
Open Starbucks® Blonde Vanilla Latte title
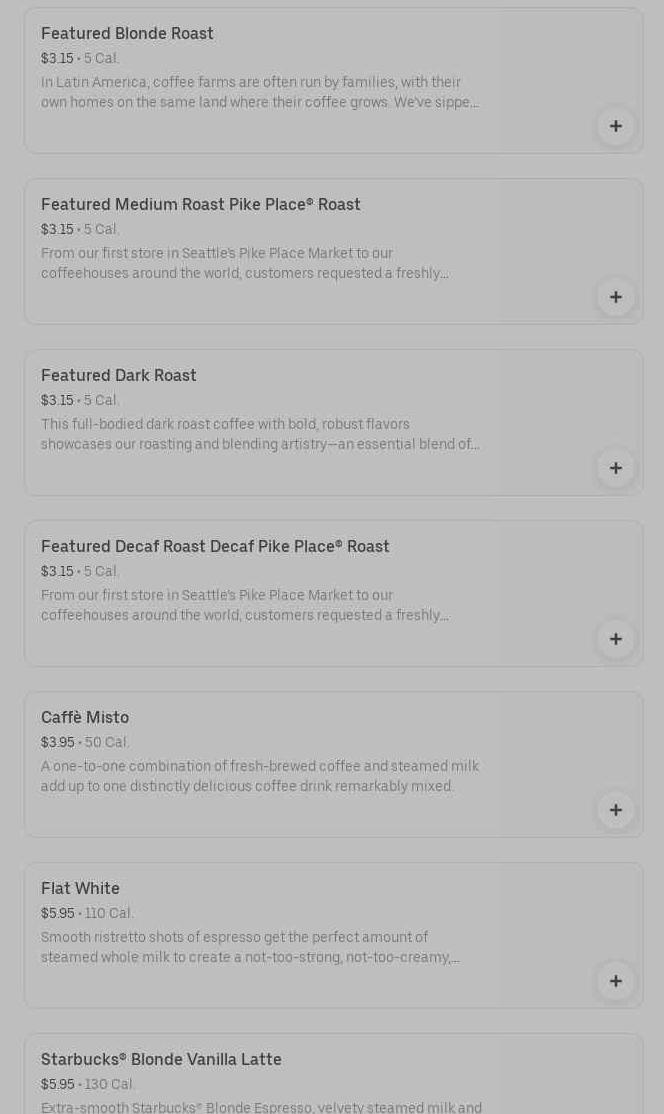pyautogui.click(x=161, y=1060)
